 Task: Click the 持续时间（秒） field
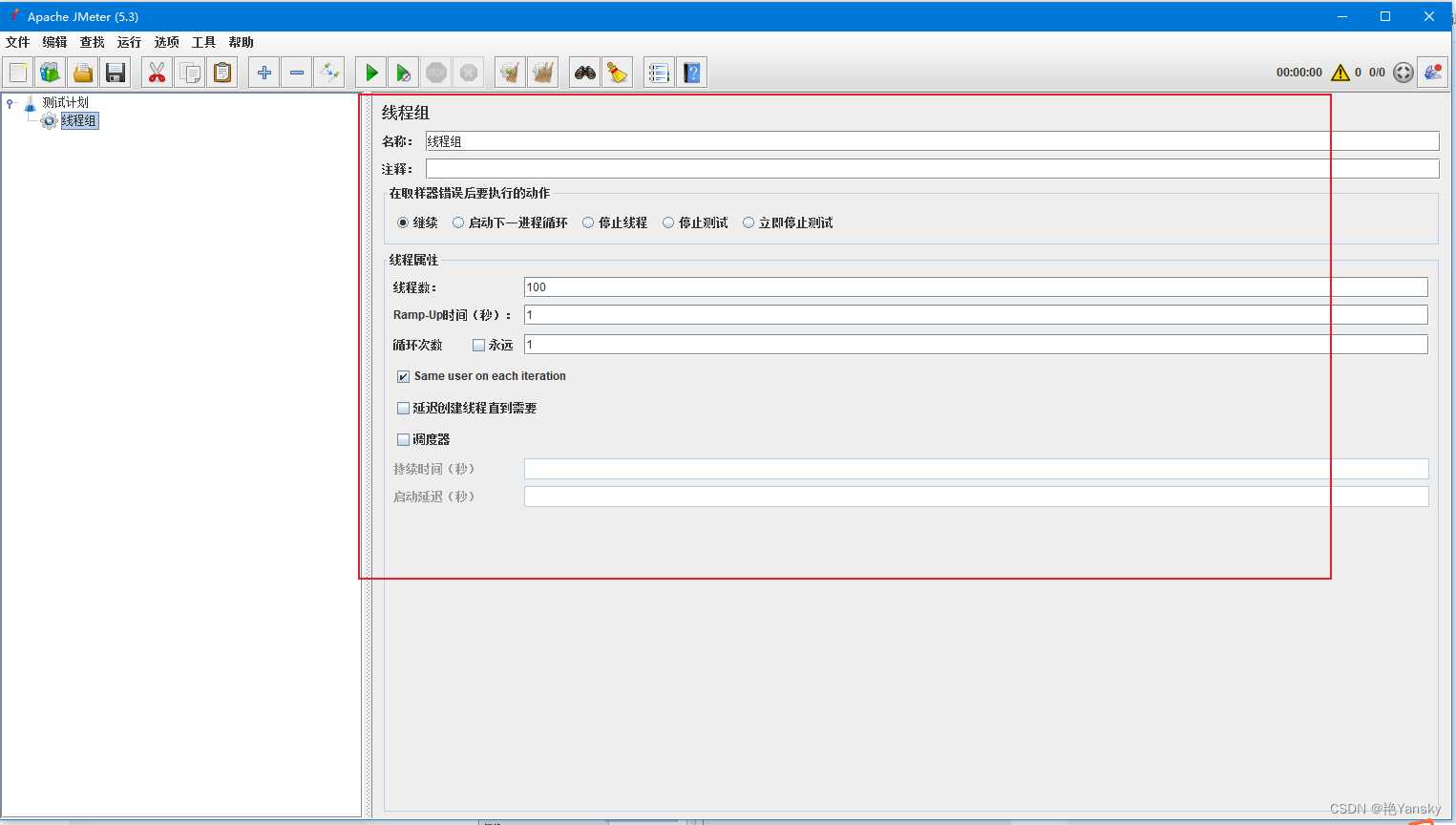976,469
